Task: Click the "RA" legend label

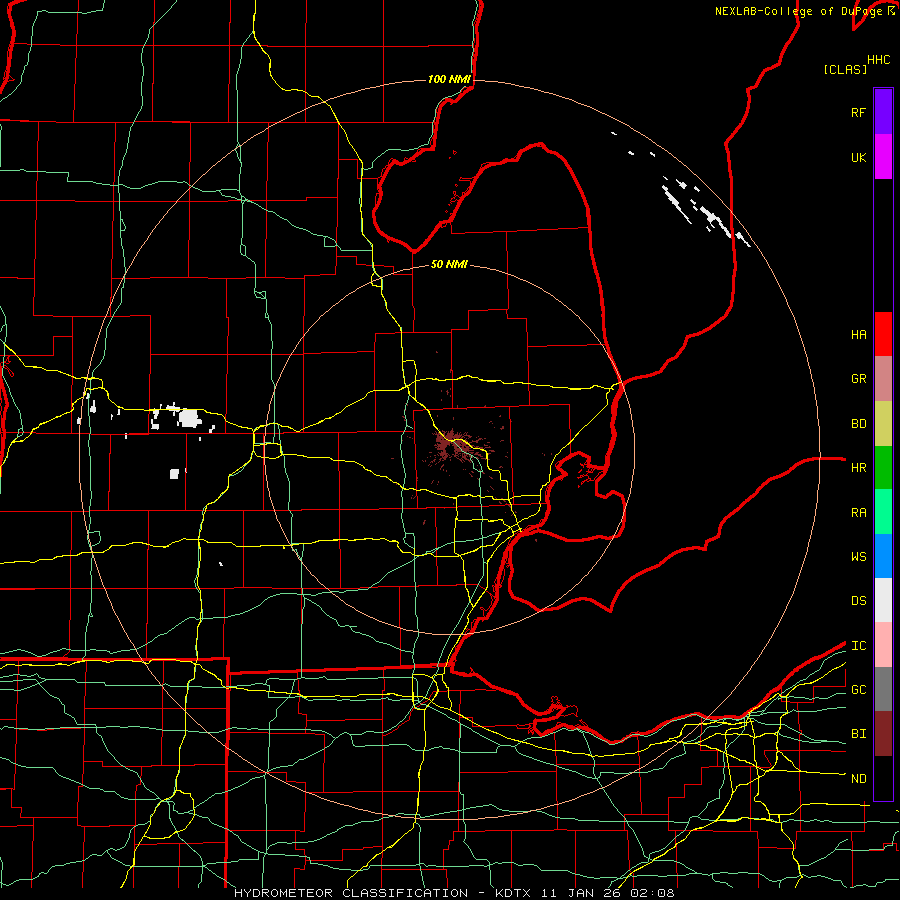Action: (x=858, y=512)
